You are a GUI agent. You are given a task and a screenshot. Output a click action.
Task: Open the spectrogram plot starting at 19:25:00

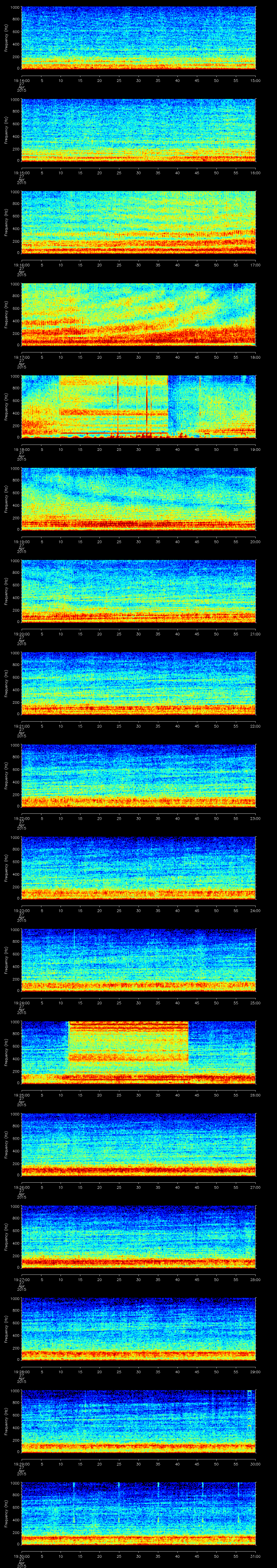coord(138,1052)
